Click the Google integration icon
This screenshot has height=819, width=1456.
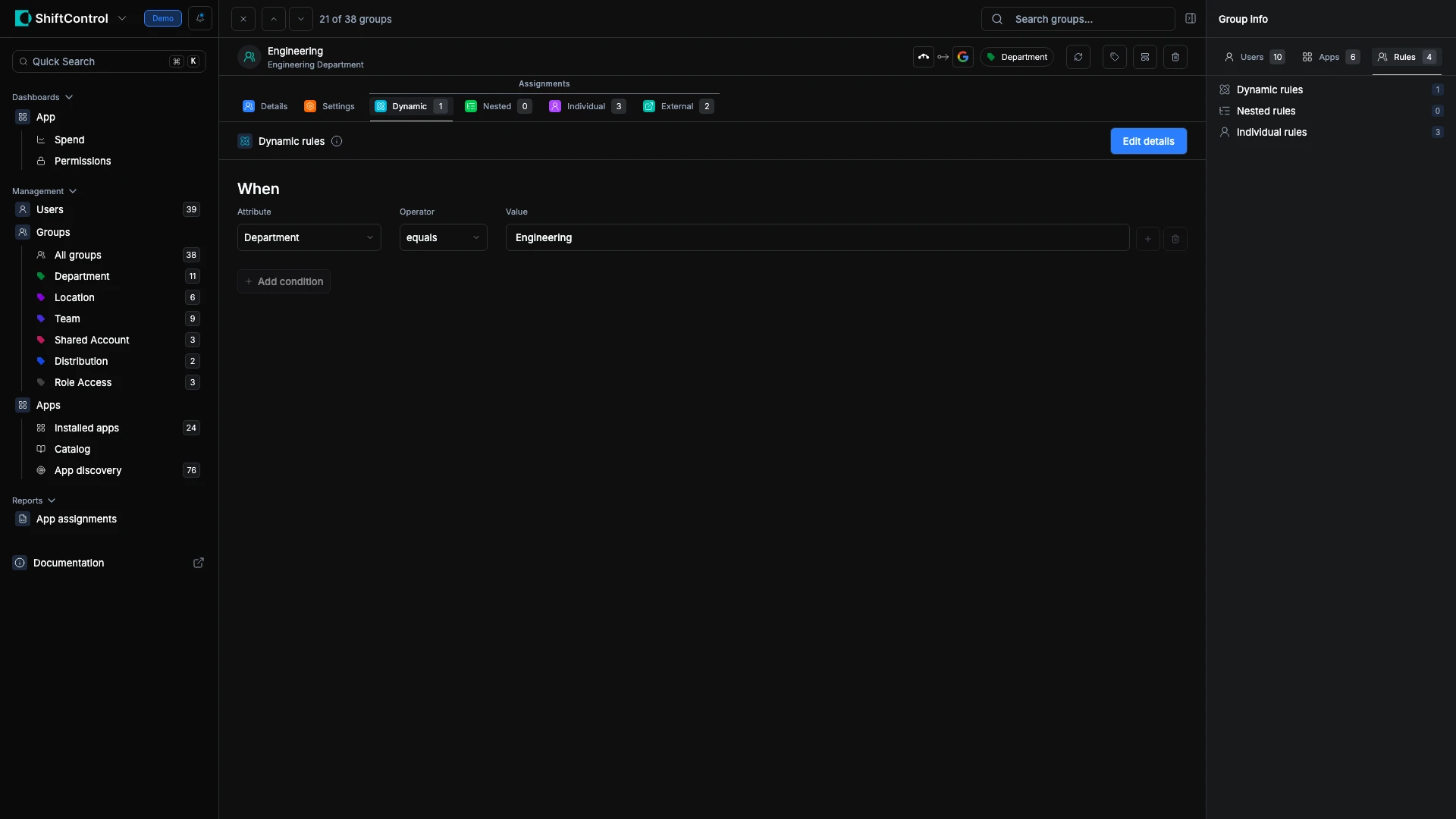[962, 57]
